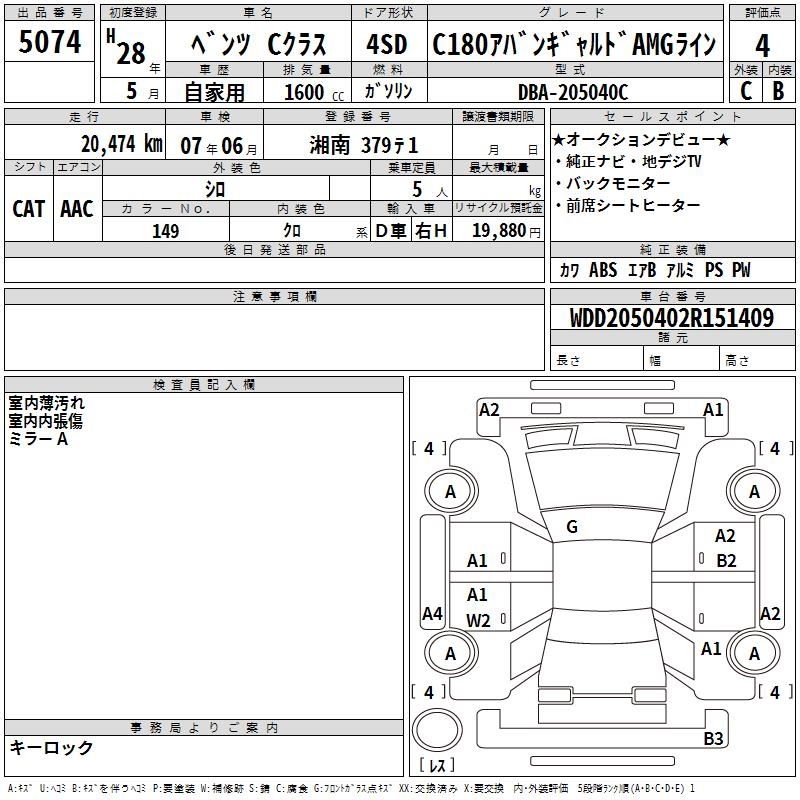Viewport: 800px width, 800px height.
Task: Click the inspection date 07年06月
Action: (219, 146)
